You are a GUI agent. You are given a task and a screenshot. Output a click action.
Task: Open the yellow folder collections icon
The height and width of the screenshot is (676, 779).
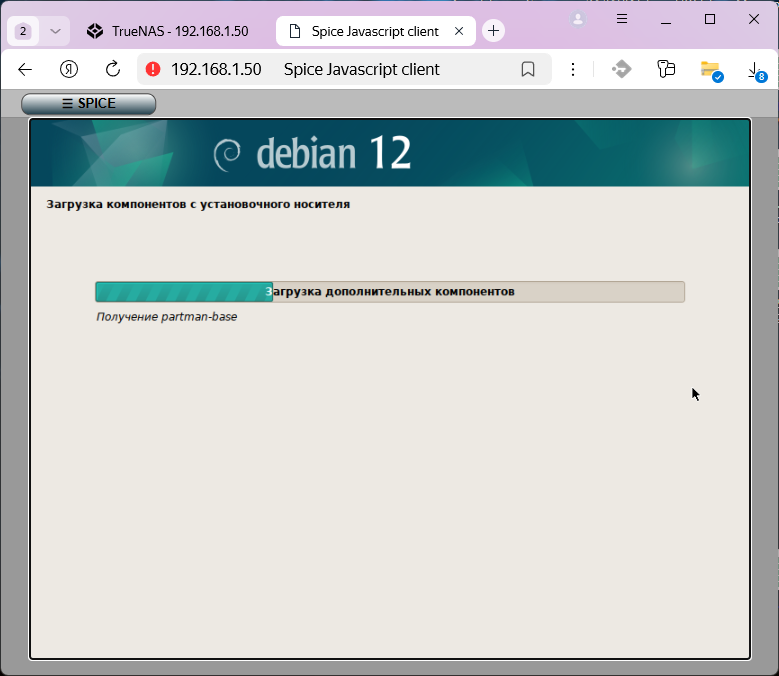[x=710, y=70]
